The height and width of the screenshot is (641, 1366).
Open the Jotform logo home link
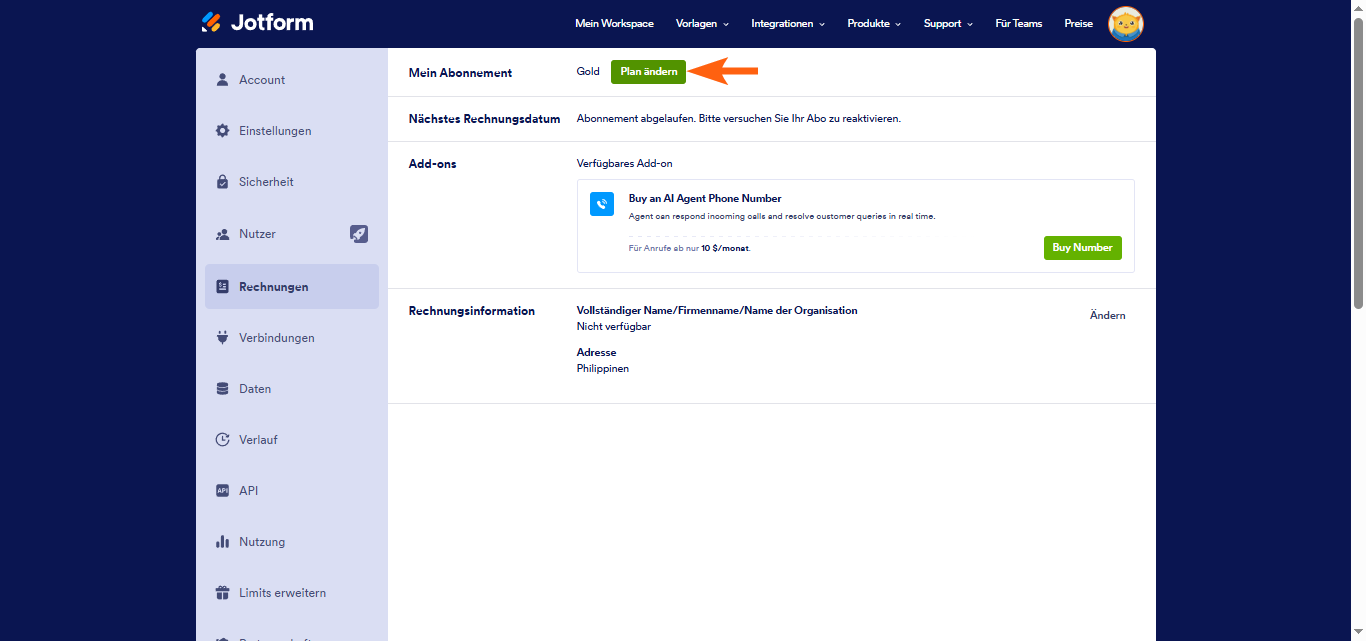[x=257, y=22]
